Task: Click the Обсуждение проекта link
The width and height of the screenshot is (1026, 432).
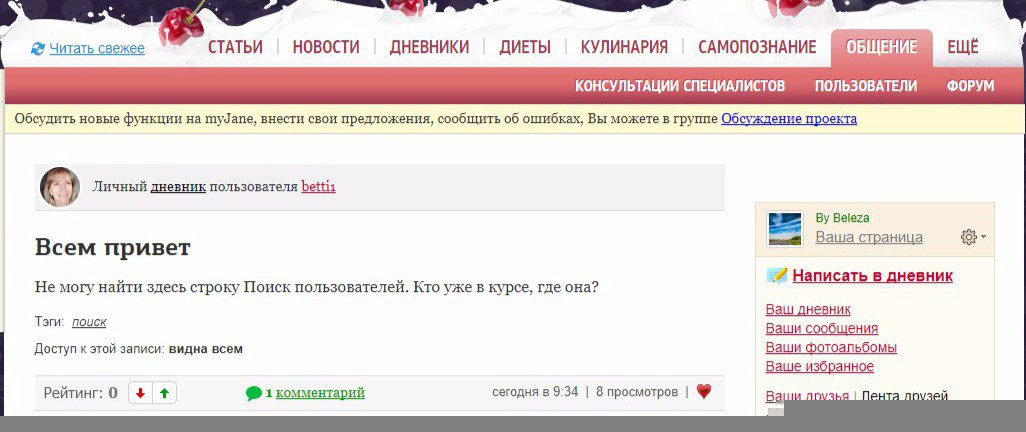Action: 788,119
